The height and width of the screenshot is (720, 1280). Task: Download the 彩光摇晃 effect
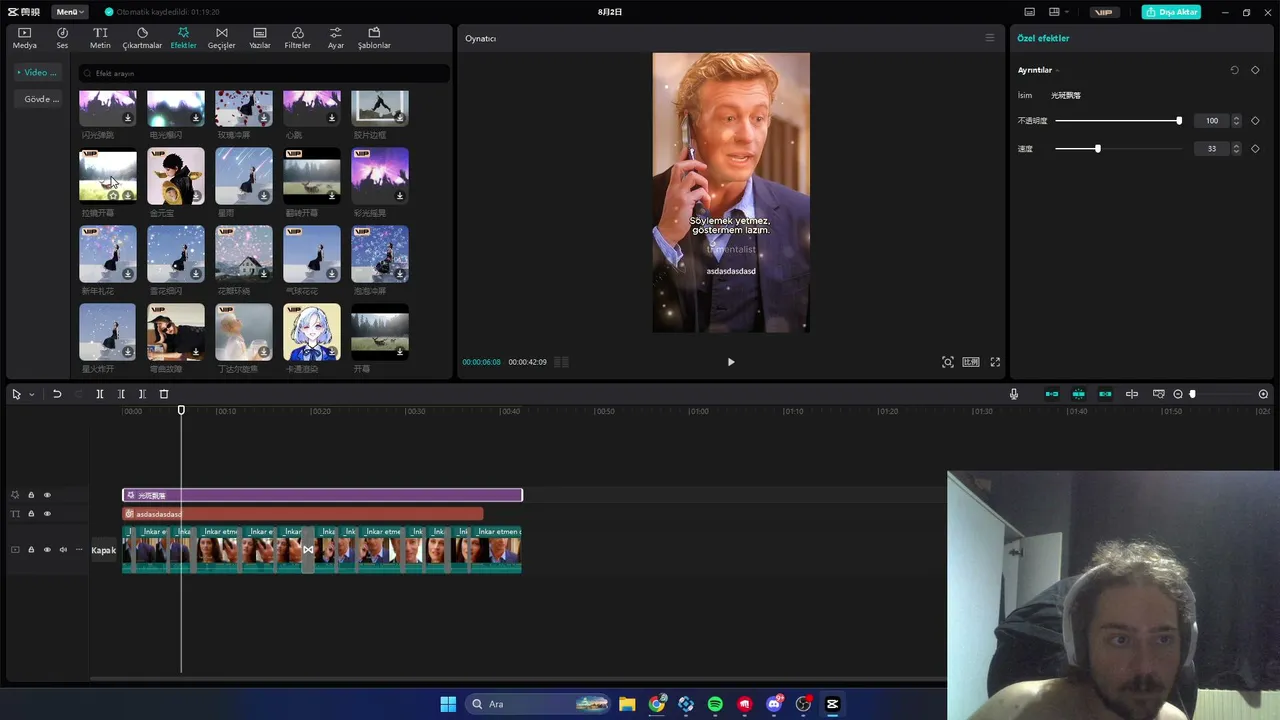400,196
